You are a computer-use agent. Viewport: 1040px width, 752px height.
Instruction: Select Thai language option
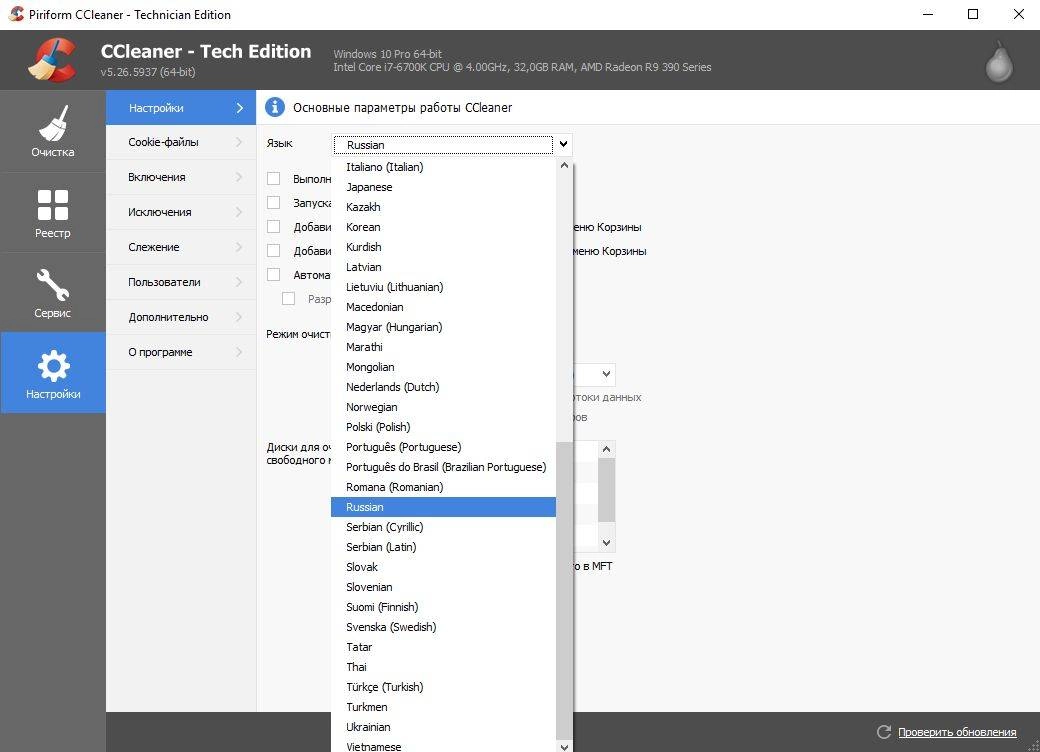pyautogui.click(x=443, y=667)
